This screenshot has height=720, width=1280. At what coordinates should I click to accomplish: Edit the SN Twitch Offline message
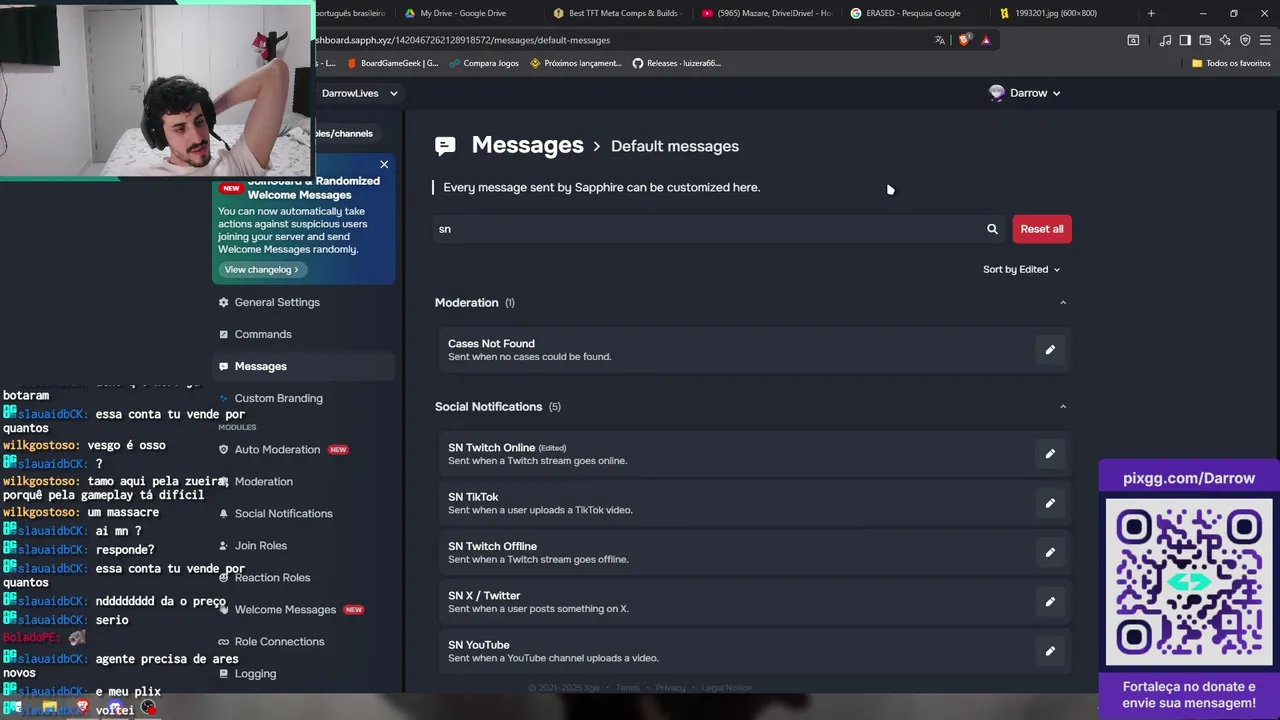[x=1049, y=552]
